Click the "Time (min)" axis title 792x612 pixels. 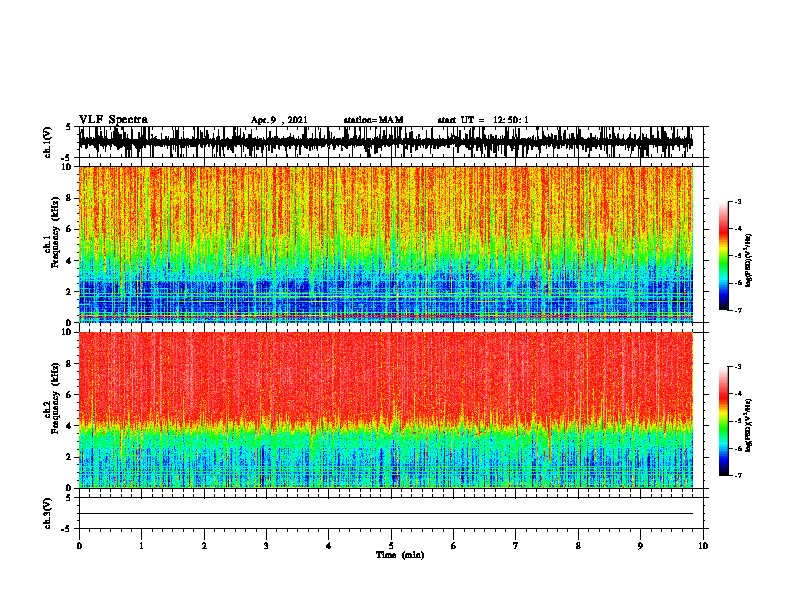pyautogui.click(x=400, y=555)
